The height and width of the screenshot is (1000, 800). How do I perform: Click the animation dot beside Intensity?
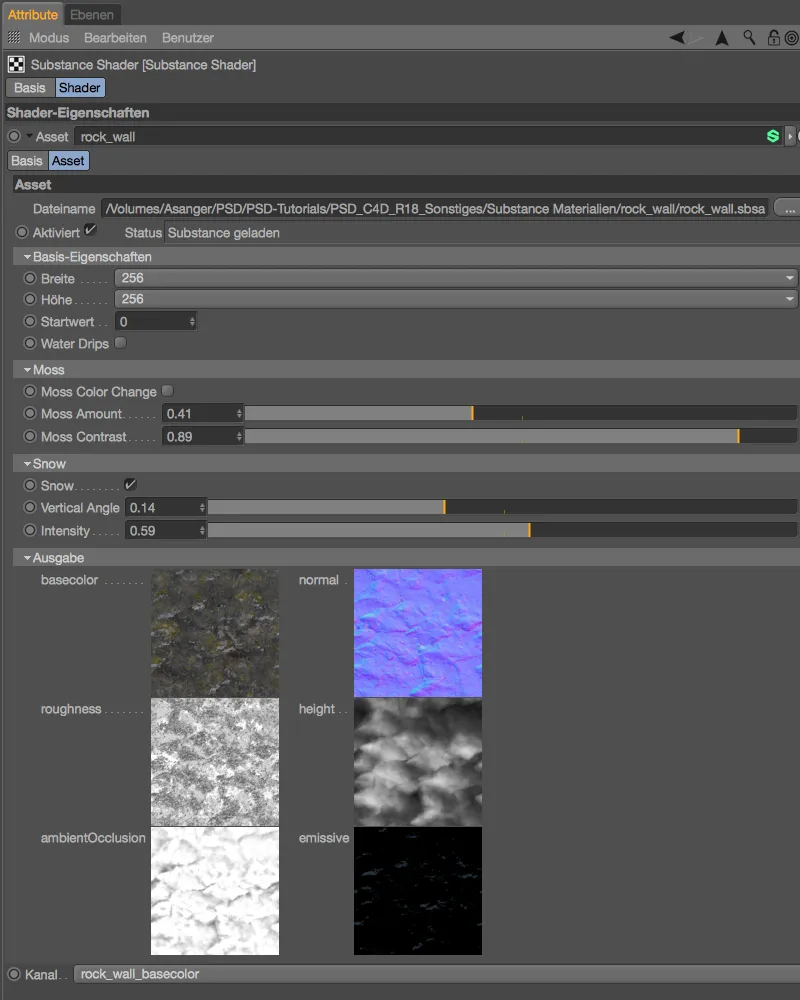30,531
